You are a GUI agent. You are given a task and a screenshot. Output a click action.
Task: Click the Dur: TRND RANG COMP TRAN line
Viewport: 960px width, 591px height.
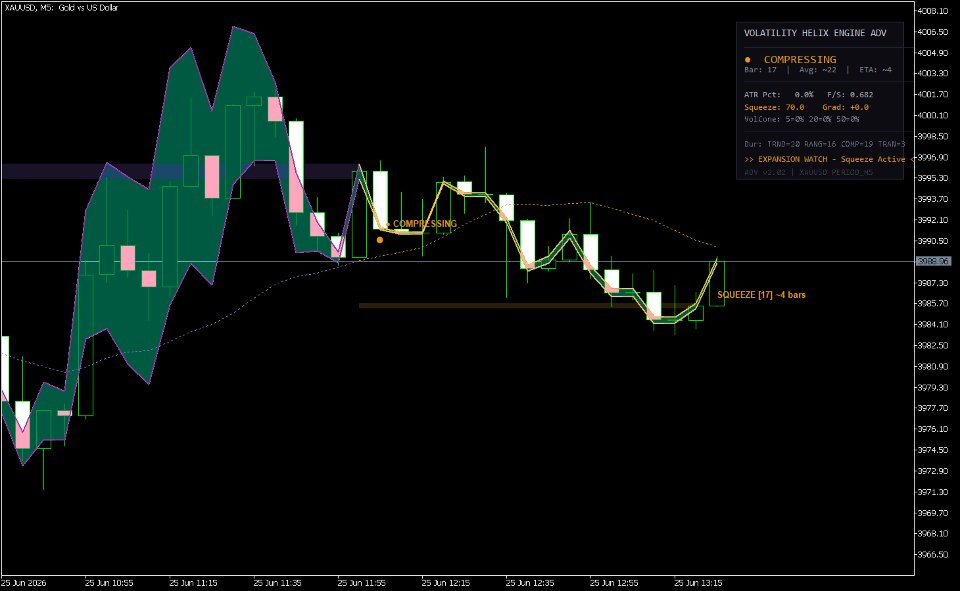(x=824, y=145)
